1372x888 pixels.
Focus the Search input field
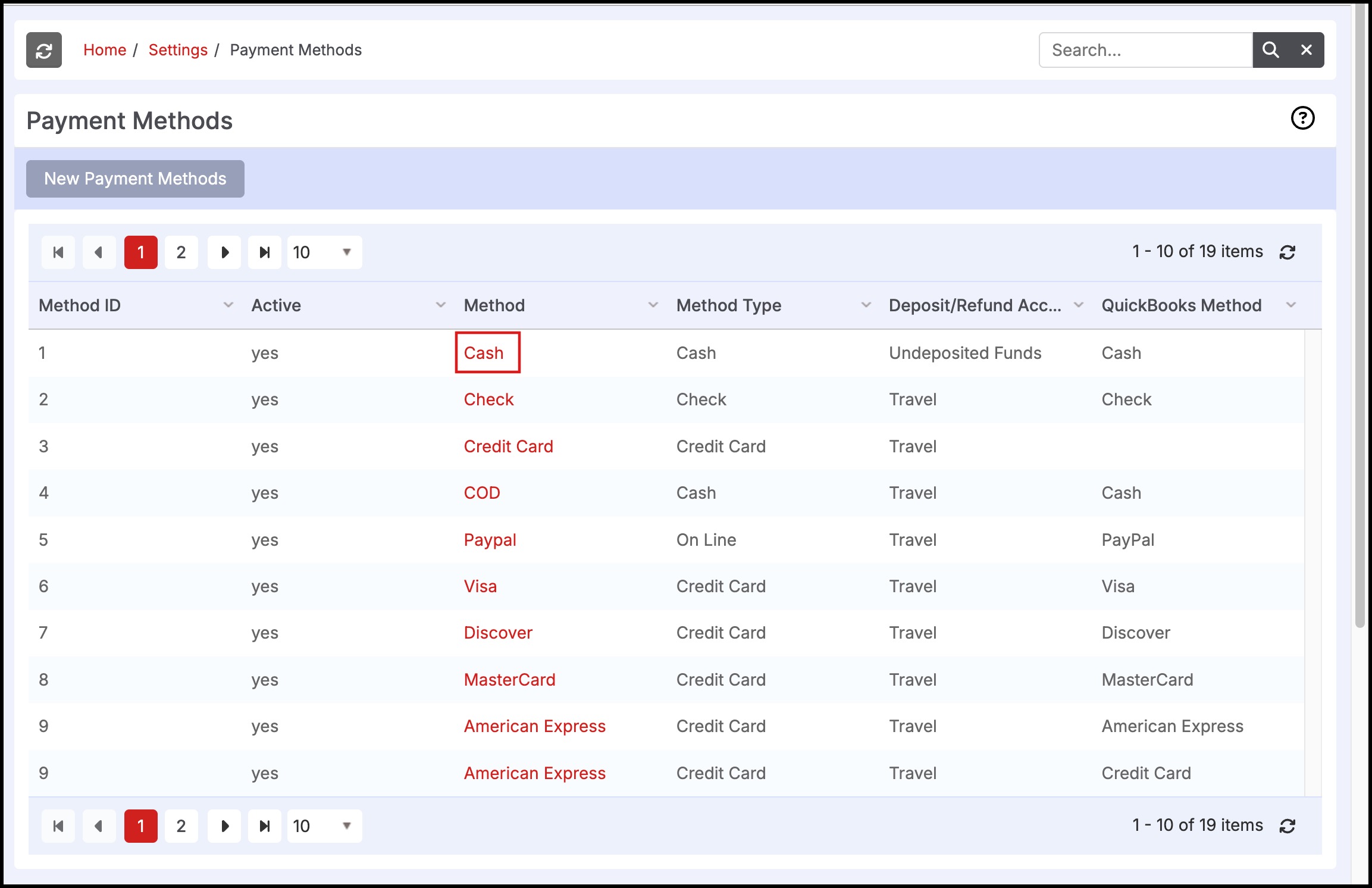(x=1145, y=50)
